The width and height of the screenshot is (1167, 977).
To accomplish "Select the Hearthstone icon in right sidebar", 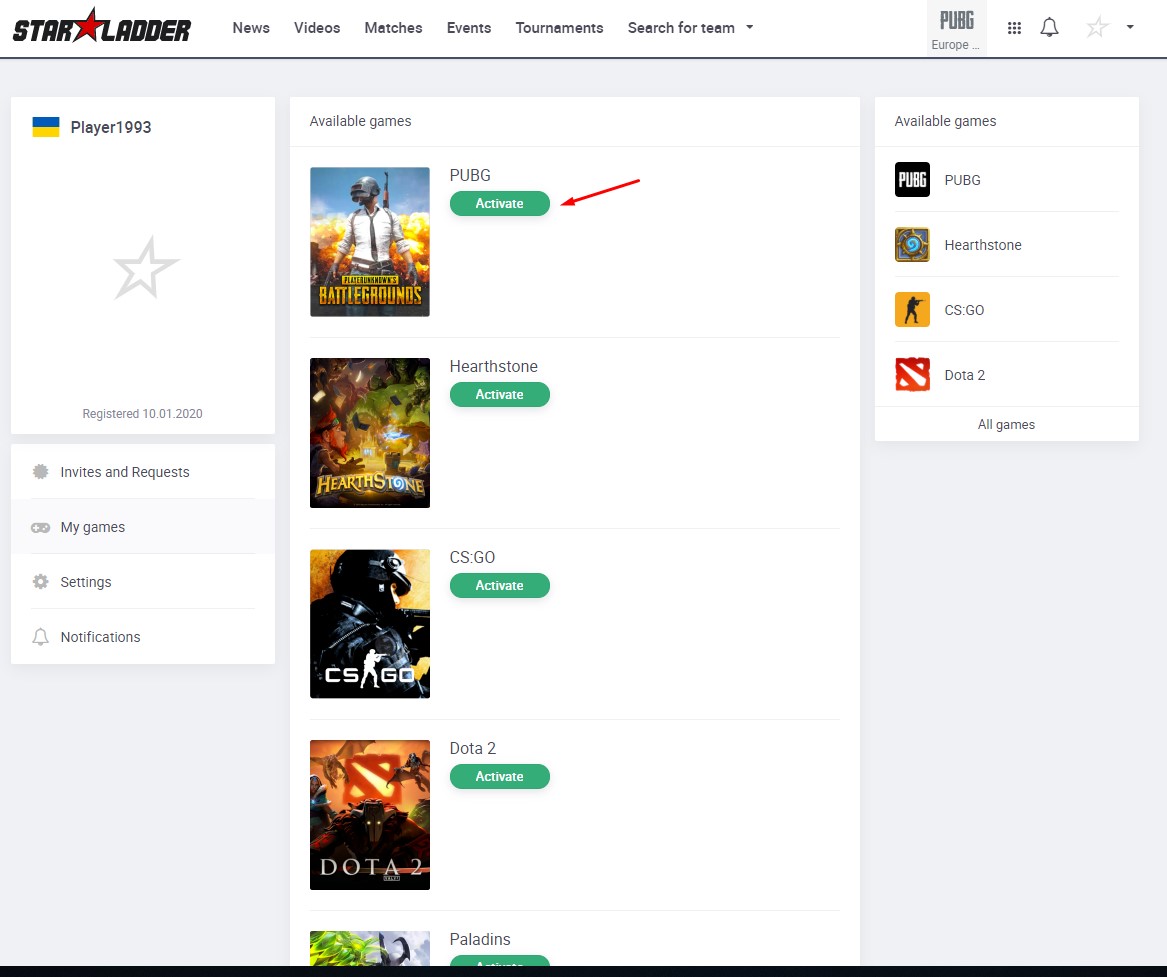I will click(x=912, y=245).
